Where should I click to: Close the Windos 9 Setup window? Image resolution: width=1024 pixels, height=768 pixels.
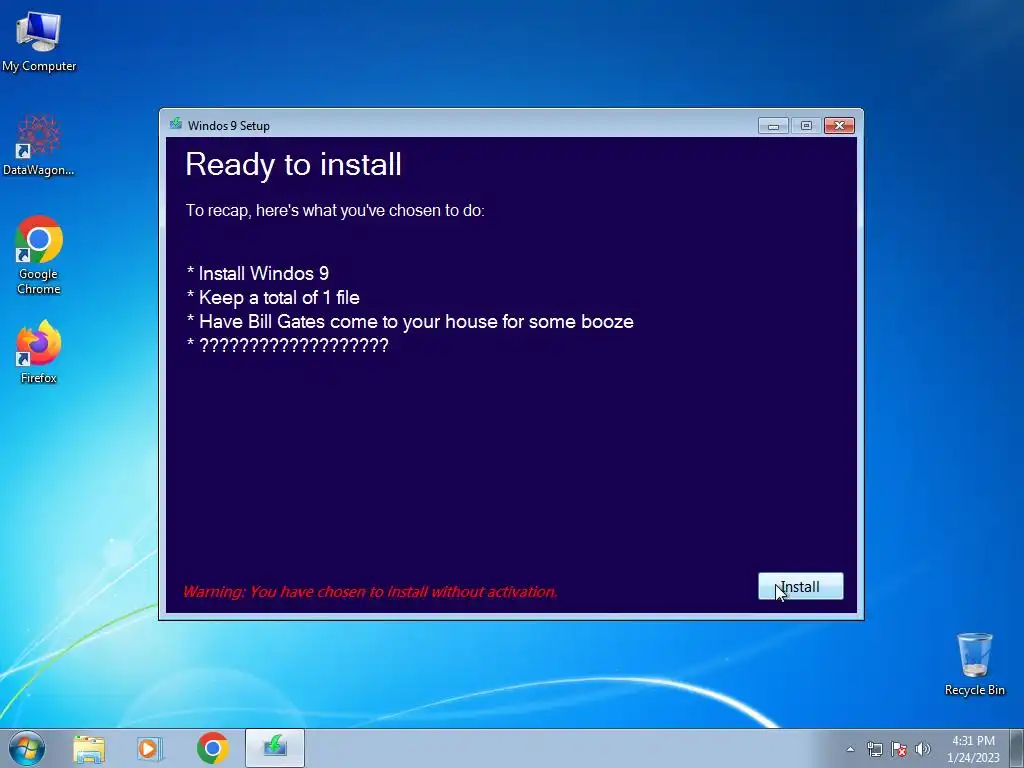tap(839, 125)
